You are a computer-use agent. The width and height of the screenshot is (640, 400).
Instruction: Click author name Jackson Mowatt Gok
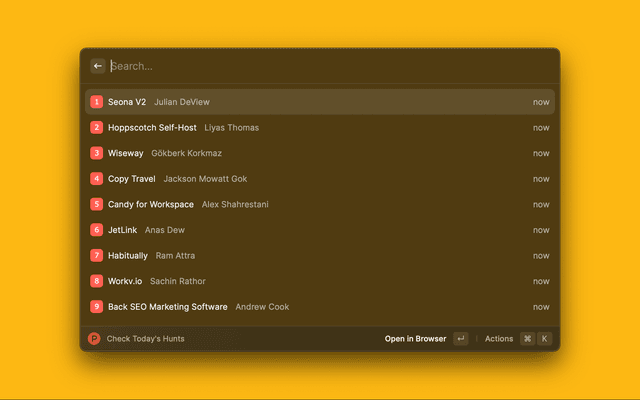click(x=205, y=179)
